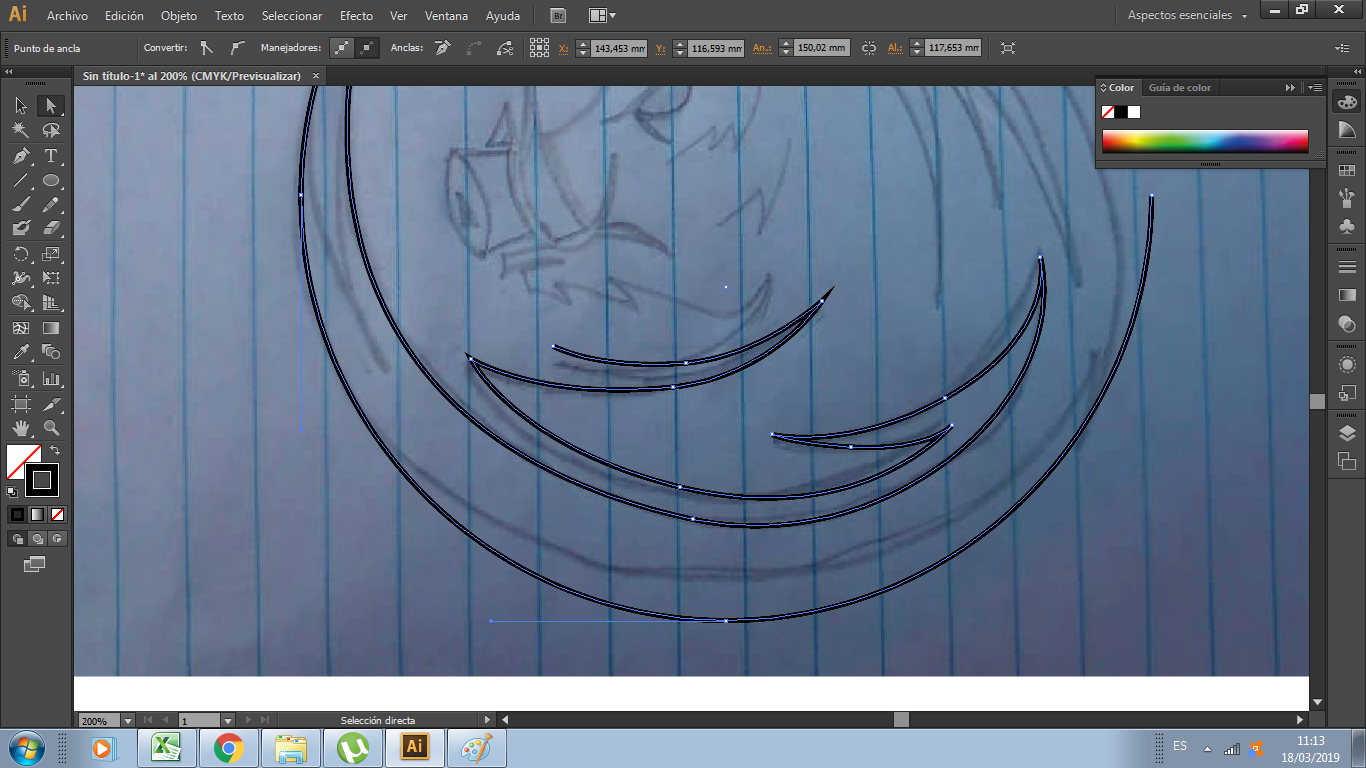Viewport: 1366px width, 768px height.
Task: Open the artboard navigation dropdown
Action: click(227, 720)
